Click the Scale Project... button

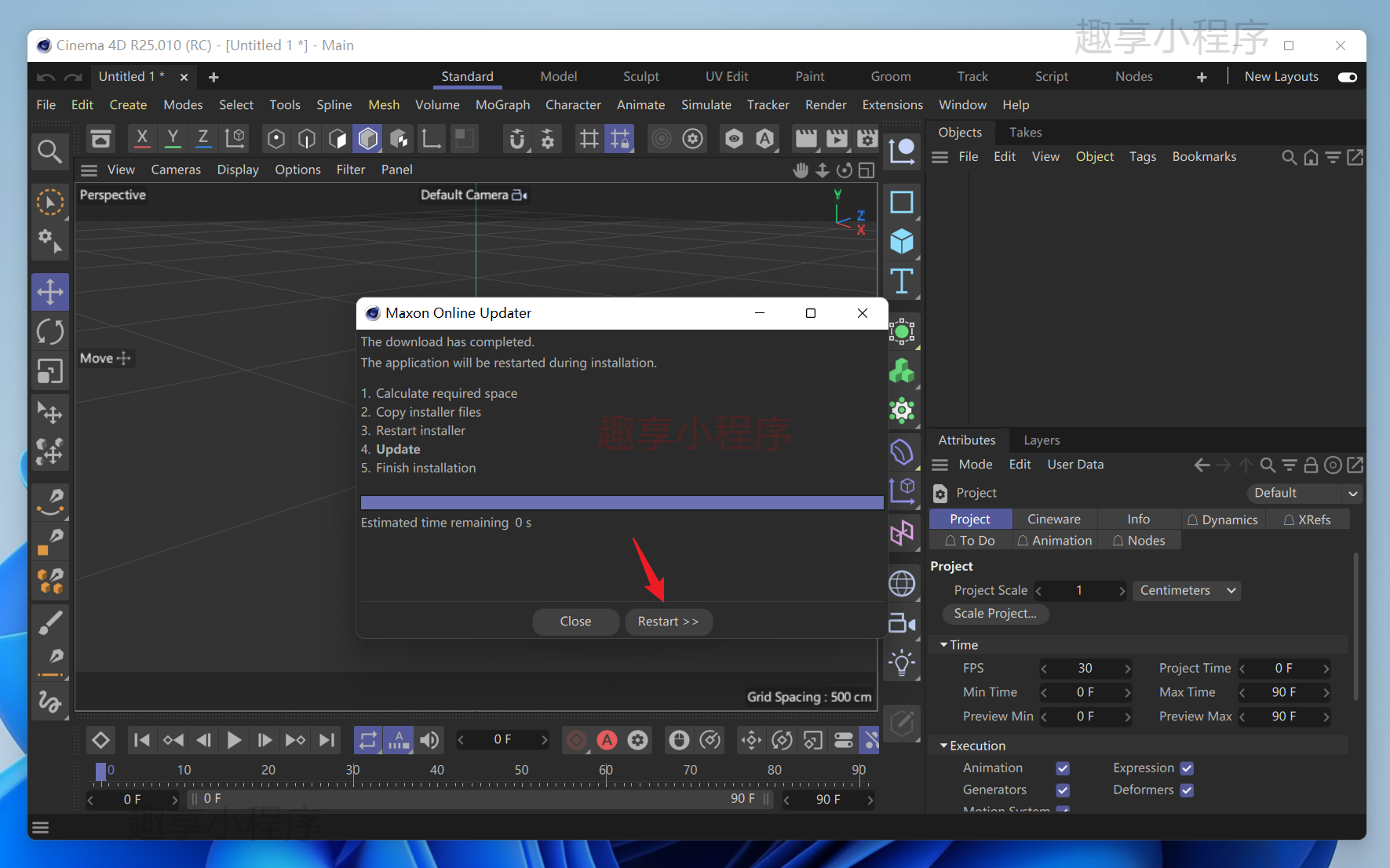pyautogui.click(x=995, y=614)
